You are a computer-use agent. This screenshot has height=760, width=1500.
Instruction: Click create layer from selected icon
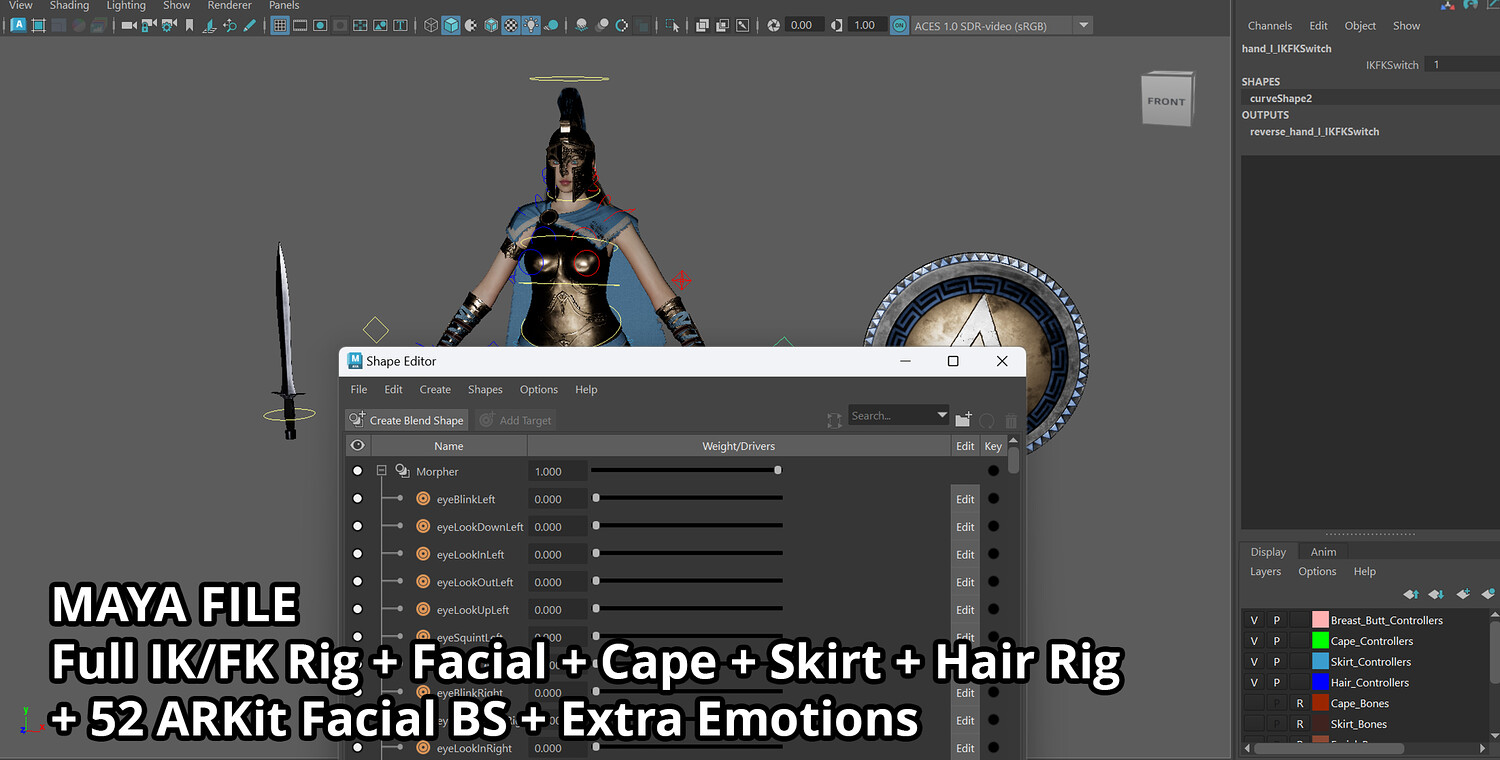click(x=1488, y=594)
